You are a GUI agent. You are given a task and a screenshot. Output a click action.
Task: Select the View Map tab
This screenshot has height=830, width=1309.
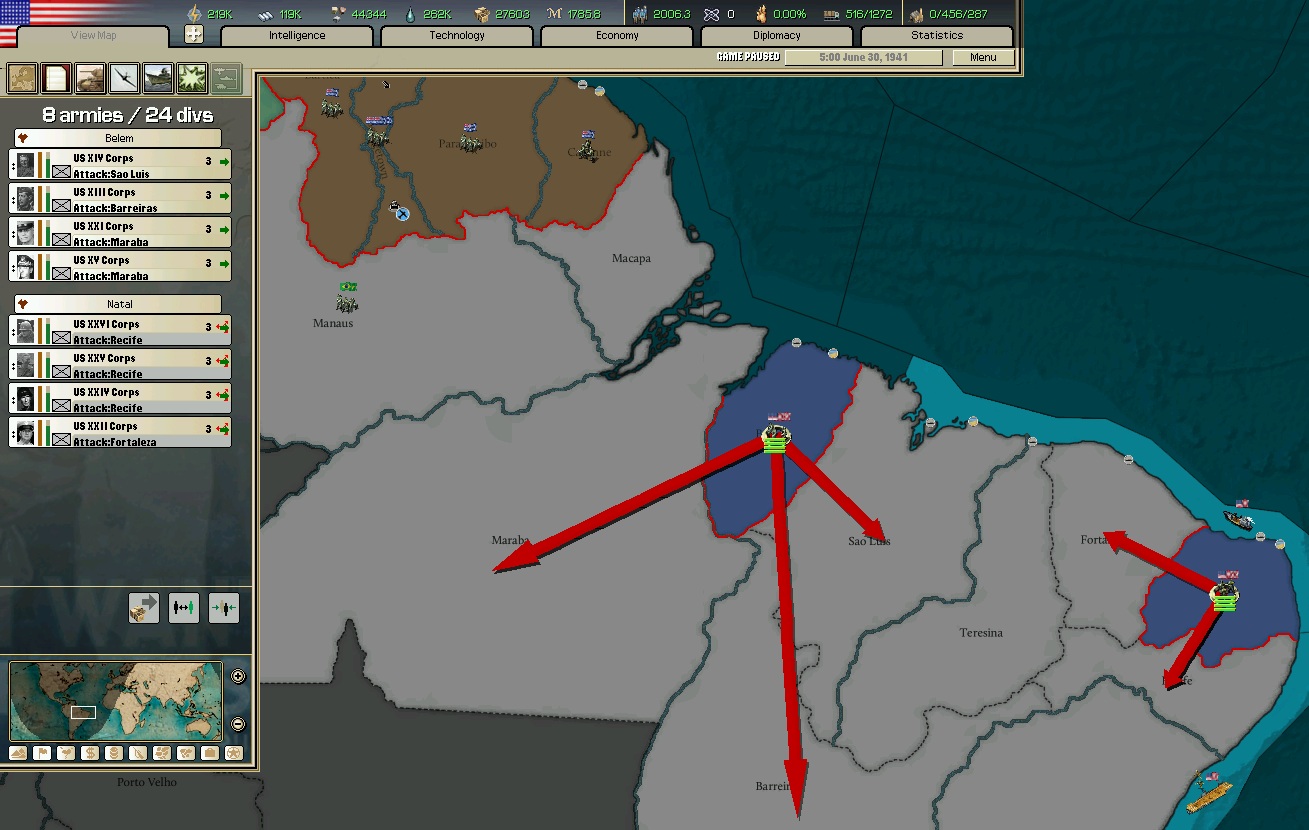[x=93, y=36]
